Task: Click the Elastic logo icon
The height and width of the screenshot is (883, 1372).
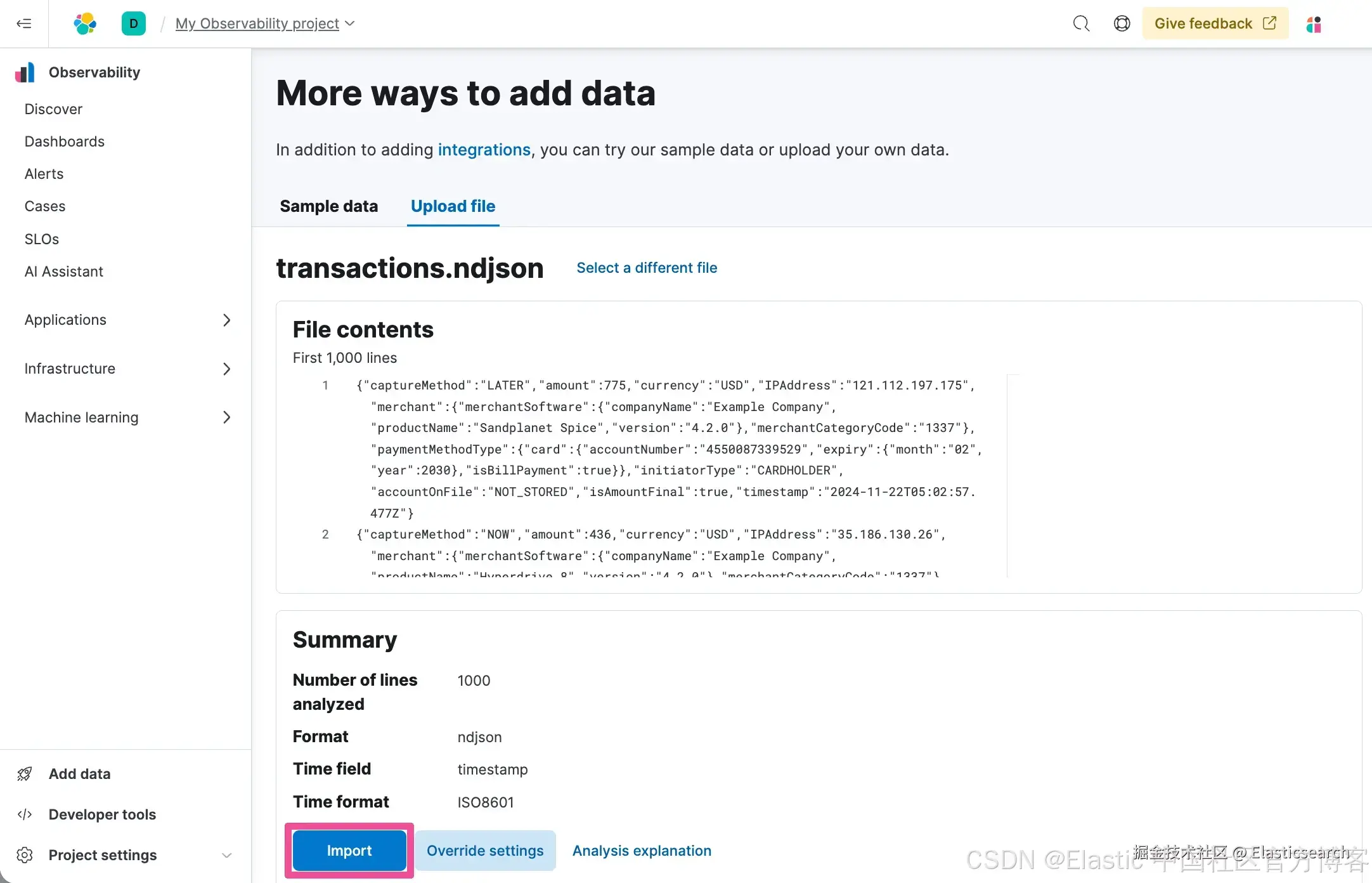Action: click(85, 23)
